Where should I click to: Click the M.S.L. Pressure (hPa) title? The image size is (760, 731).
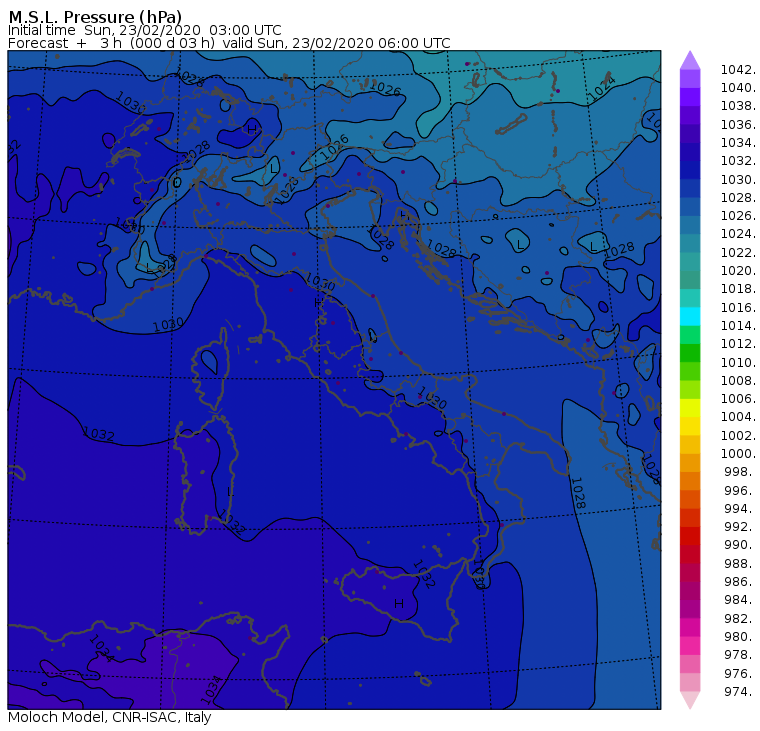coord(95,17)
